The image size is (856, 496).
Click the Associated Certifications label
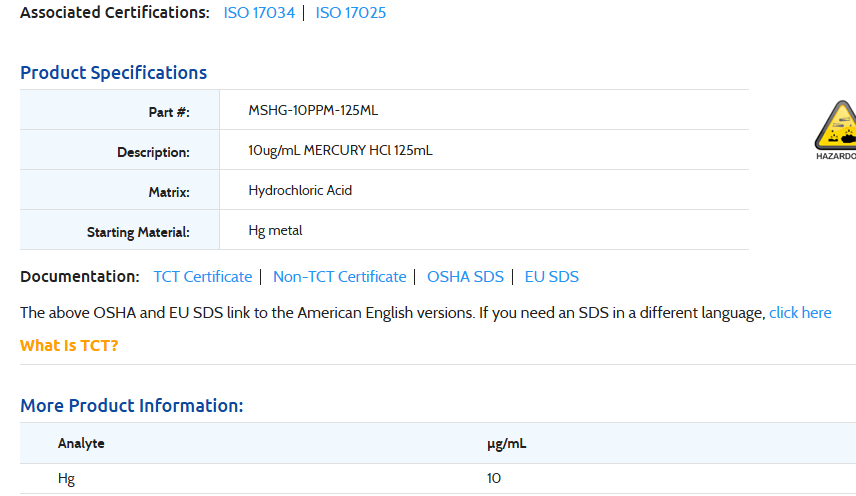(x=115, y=13)
